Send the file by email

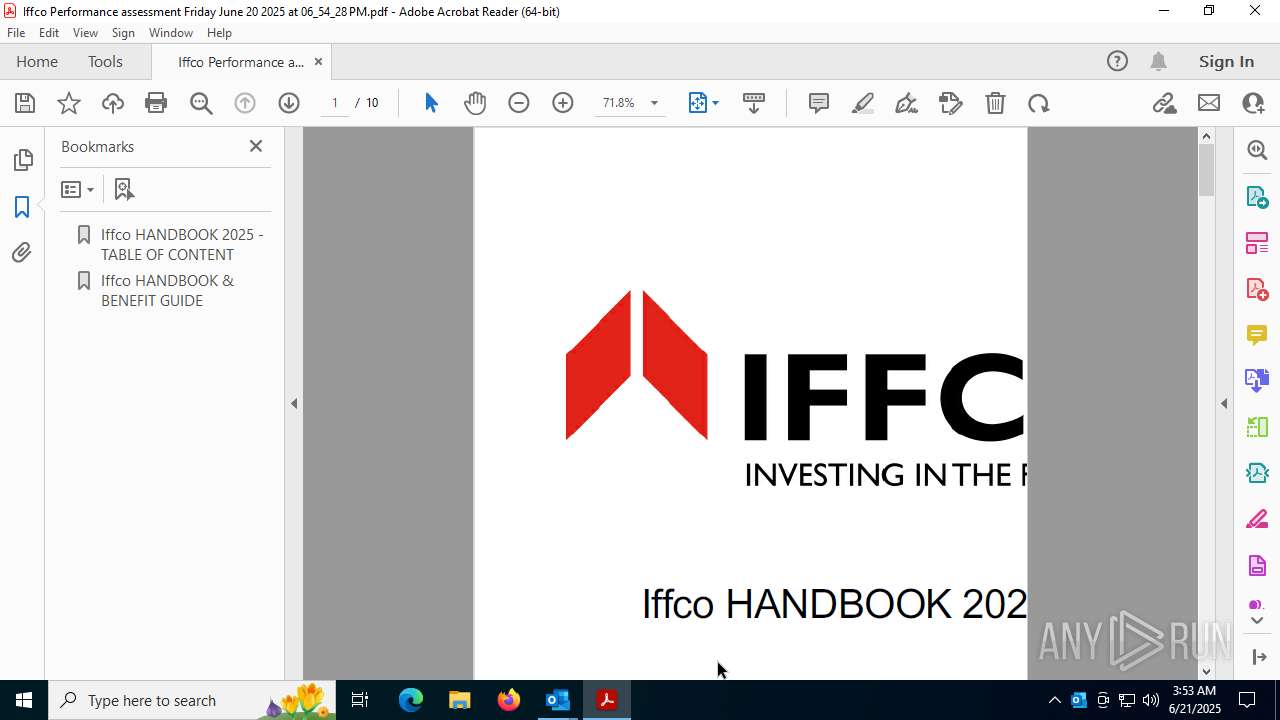(x=1209, y=103)
